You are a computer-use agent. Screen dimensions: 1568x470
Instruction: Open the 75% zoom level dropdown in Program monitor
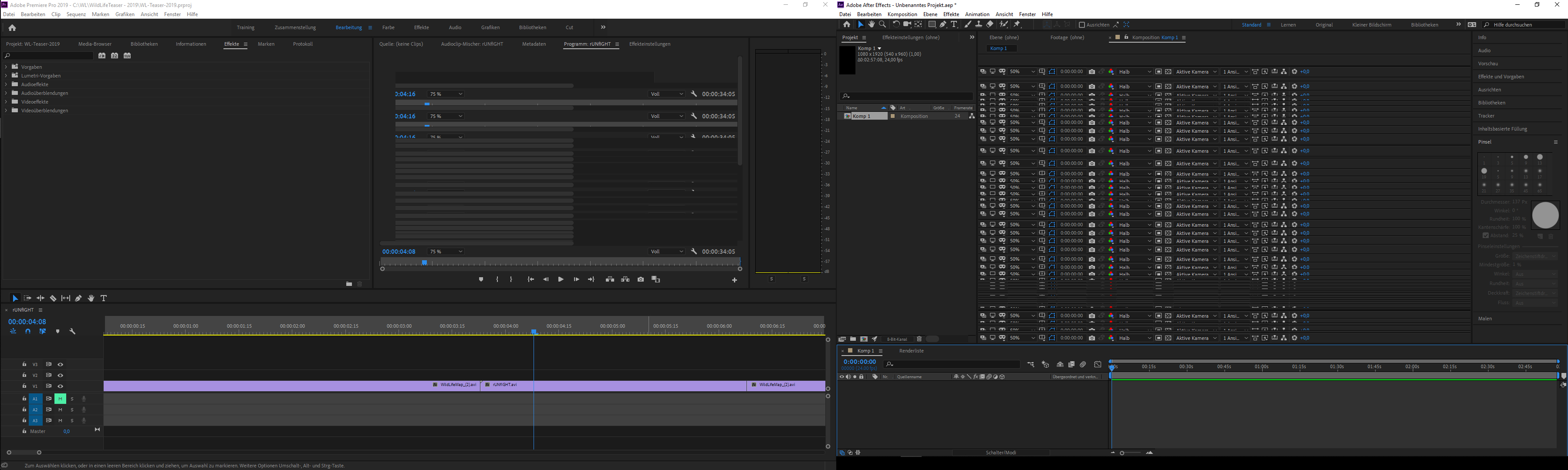pos(444,251)
